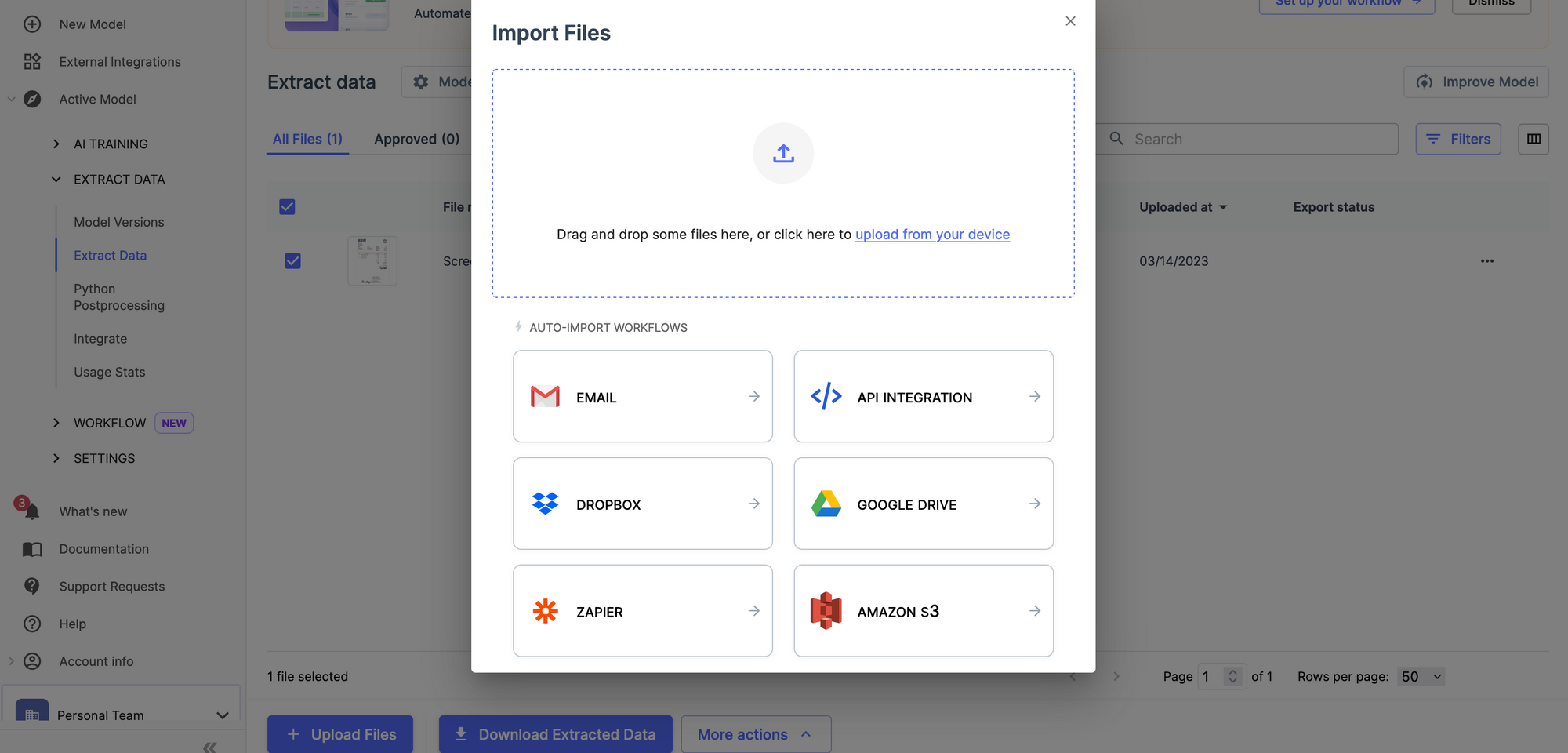Click the Gmail icon on Email card
The image size is (1568, 753).
tap(545, 397)
